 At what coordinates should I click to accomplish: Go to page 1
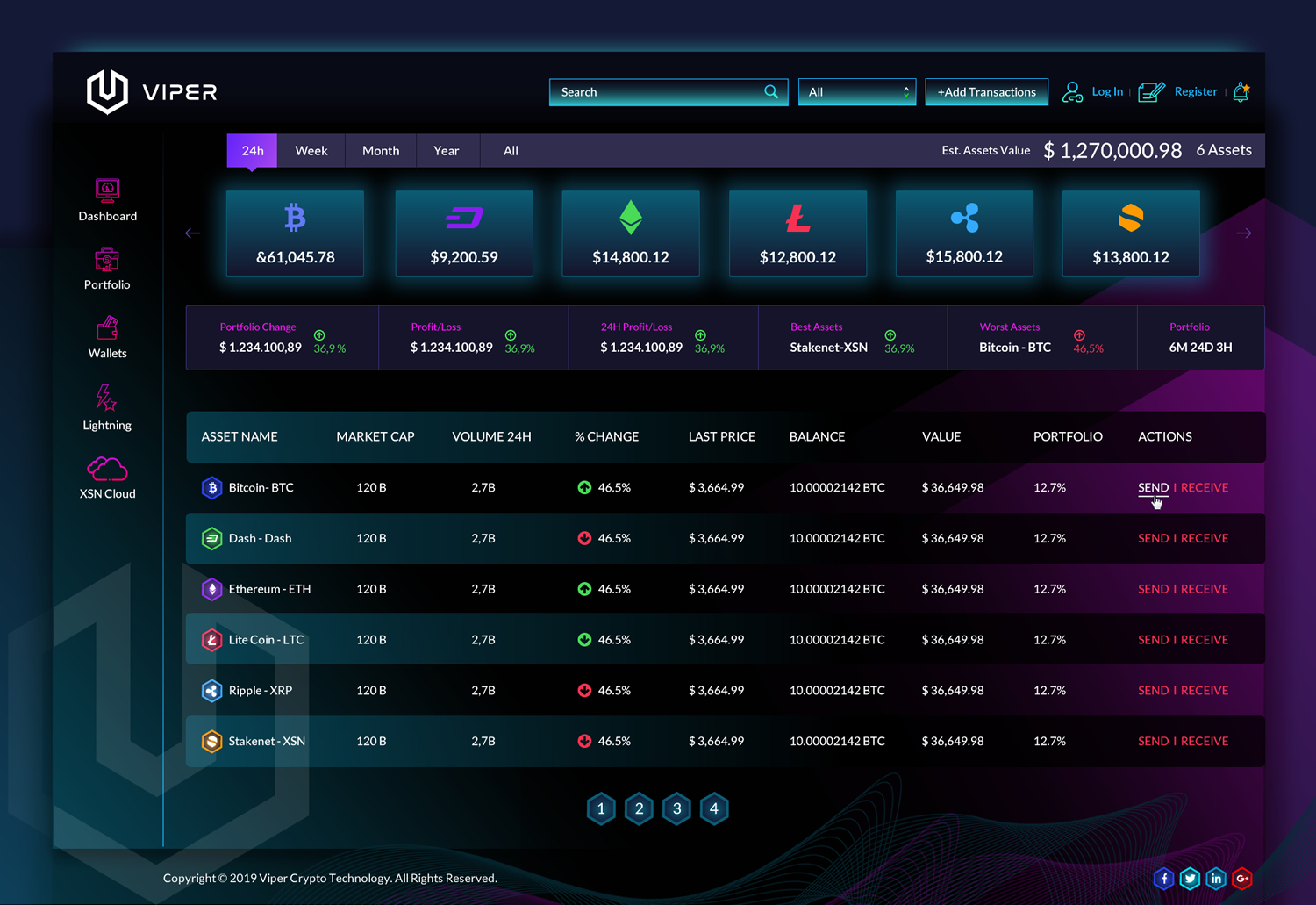tap(601, 808)
